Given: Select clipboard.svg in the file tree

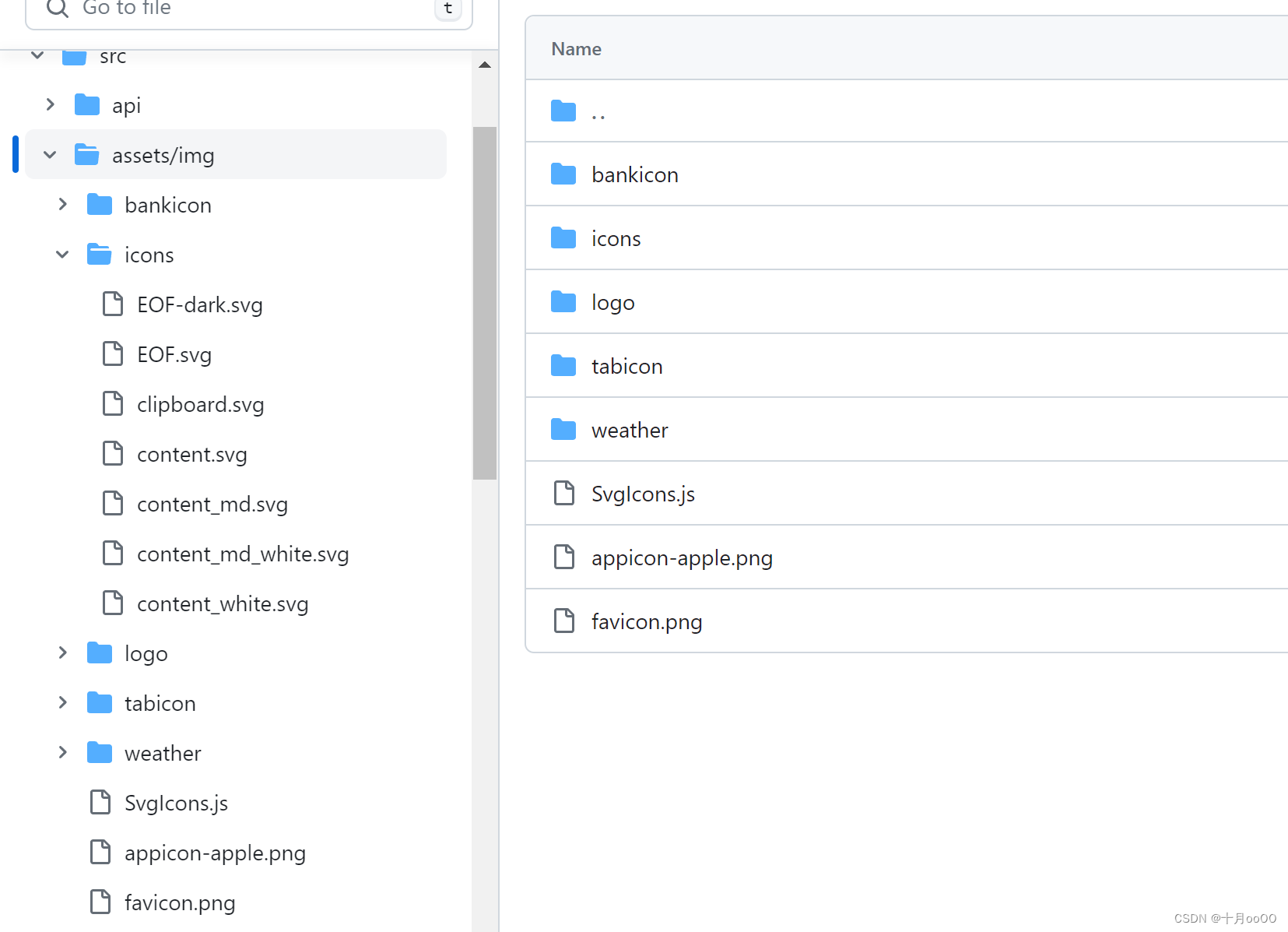Looking at the screenshot, I should [201, 404].
